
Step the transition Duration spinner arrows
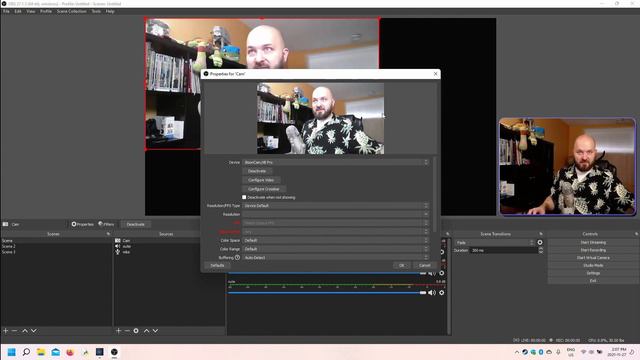(541, 250)
